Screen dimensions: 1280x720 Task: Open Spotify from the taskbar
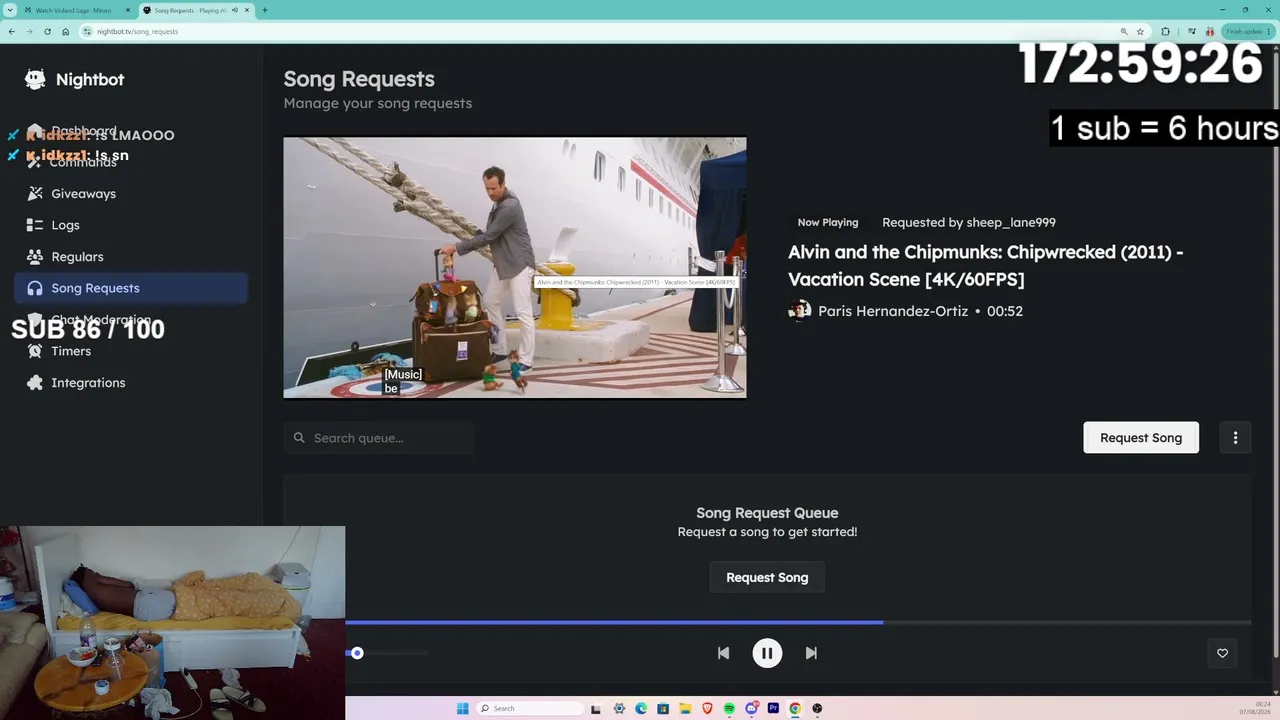coord(729,709)
